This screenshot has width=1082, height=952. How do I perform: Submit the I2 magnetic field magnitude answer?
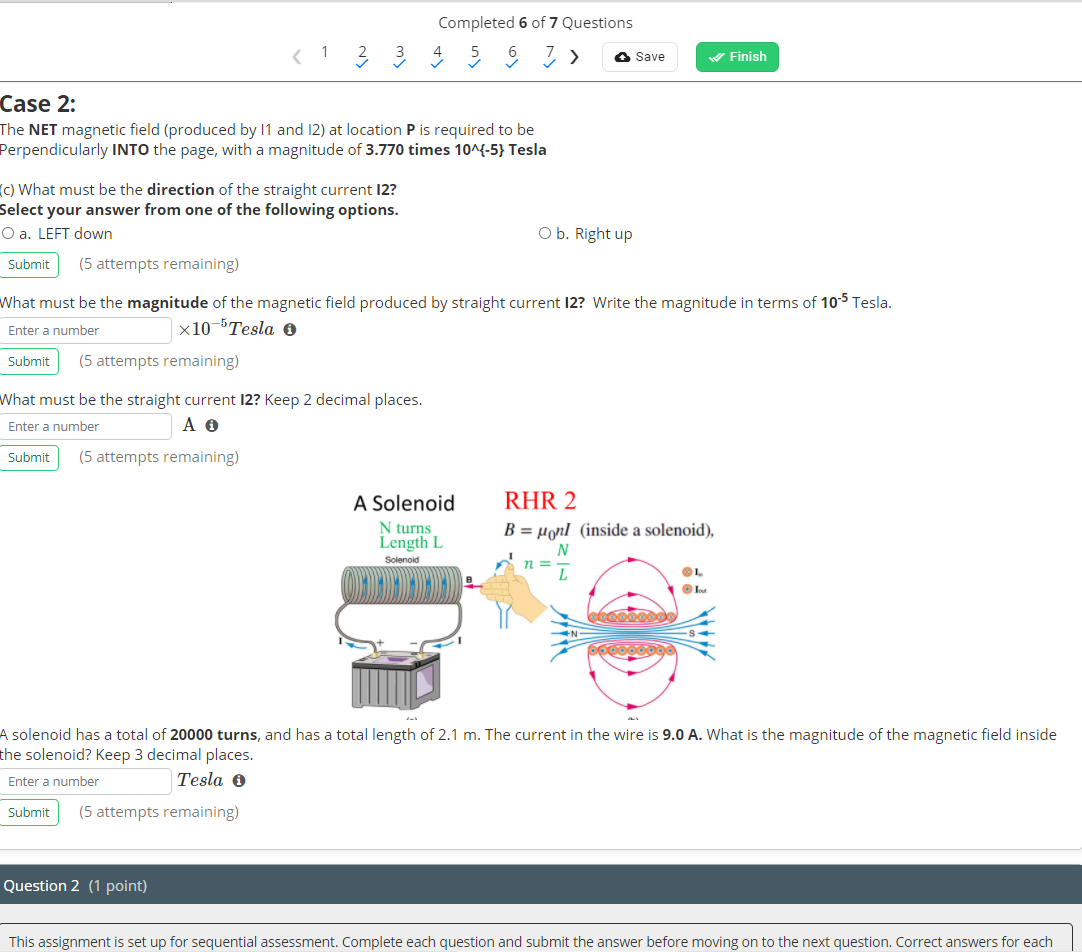pos(29,361)
